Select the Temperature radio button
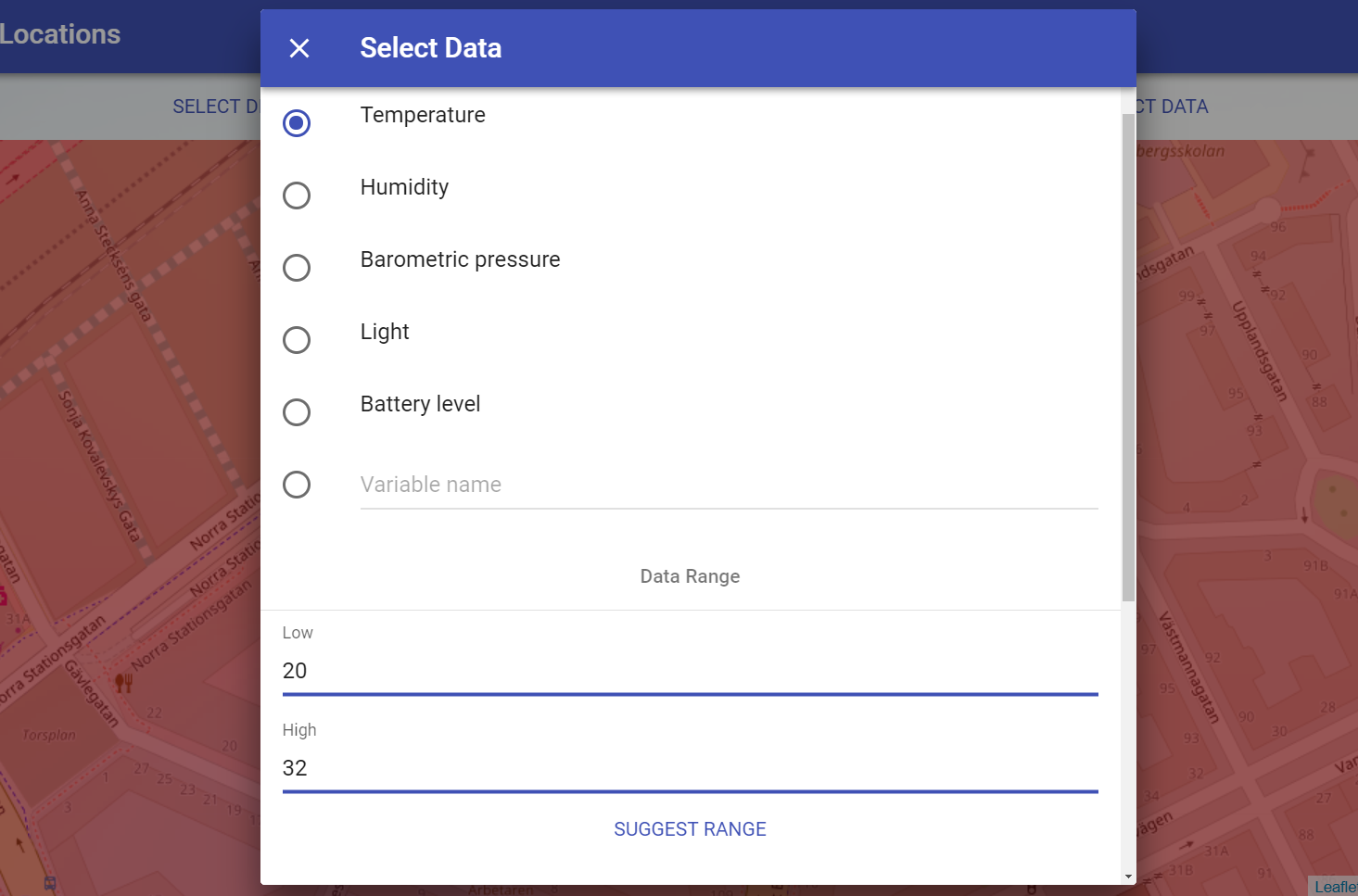This screenshot has width=1358, height=896. coord(297,123)
